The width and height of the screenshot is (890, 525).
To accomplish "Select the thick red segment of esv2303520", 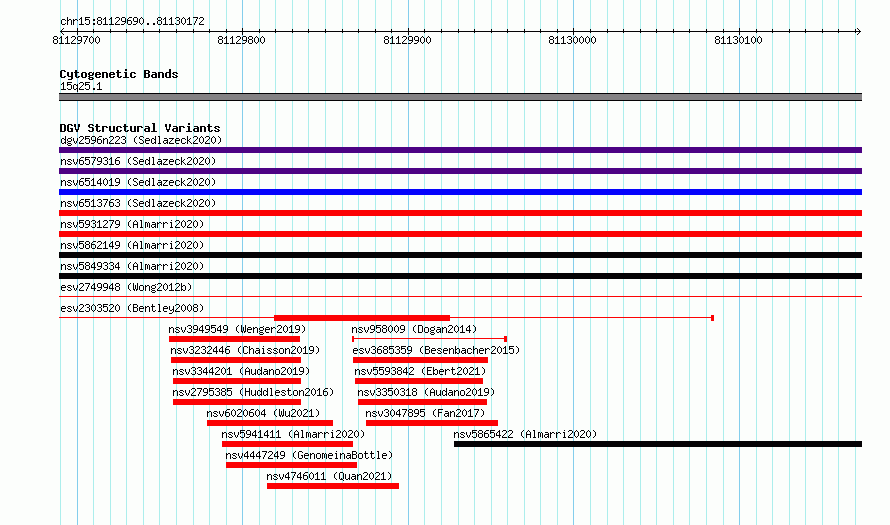I will [362, 318].
